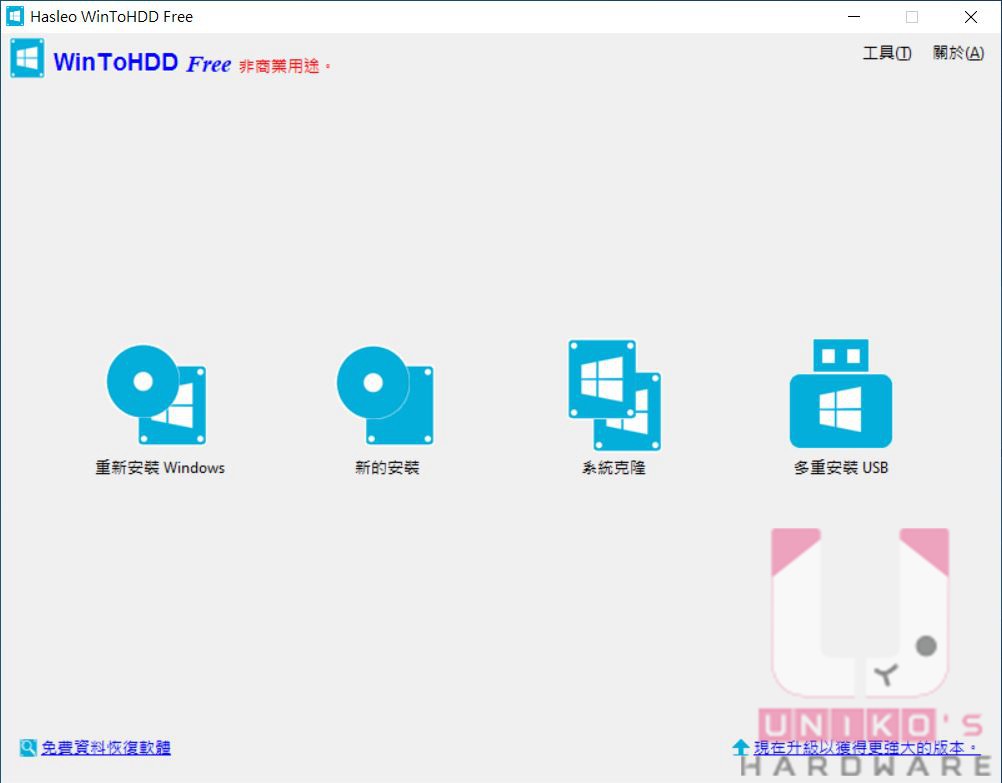Viewport: 1002px width, 783px height.
Task: Click the blue upgrade arrow icon
Action: click(741, 747)
